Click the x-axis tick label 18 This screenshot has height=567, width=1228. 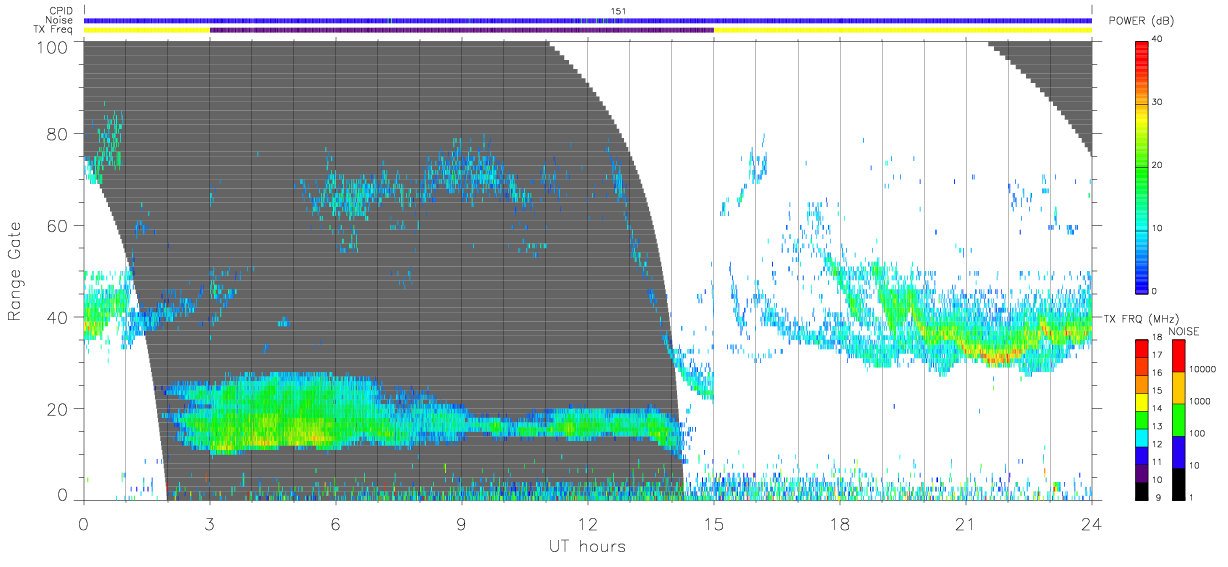coord(840,523)
